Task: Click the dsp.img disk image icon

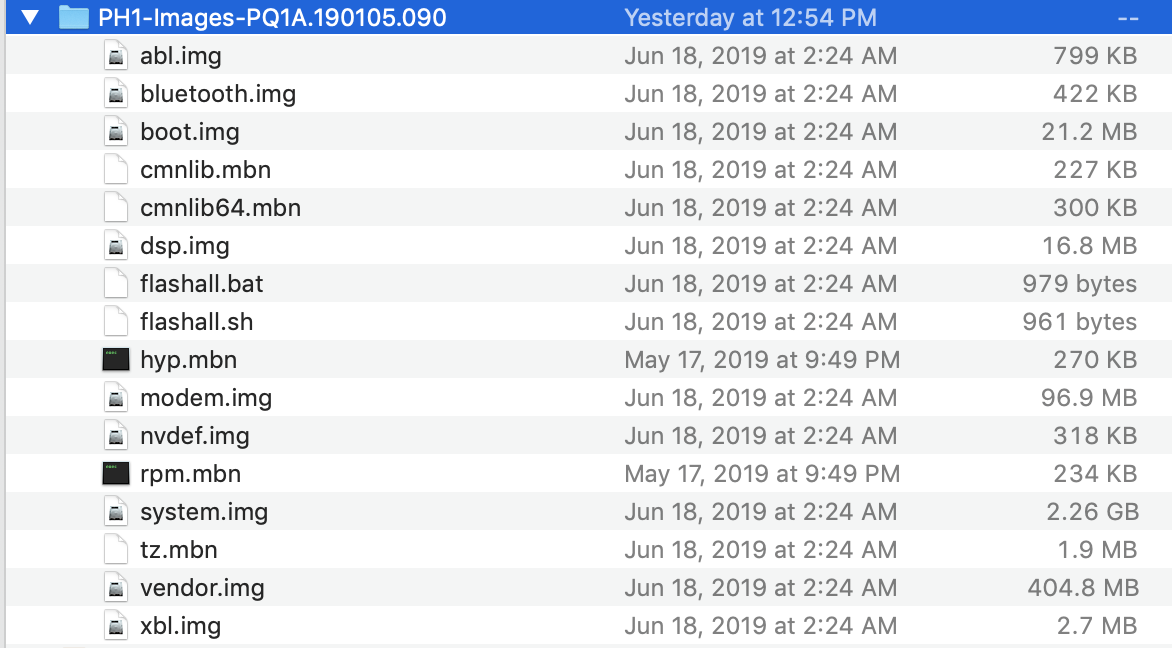Action: (116, 246)
